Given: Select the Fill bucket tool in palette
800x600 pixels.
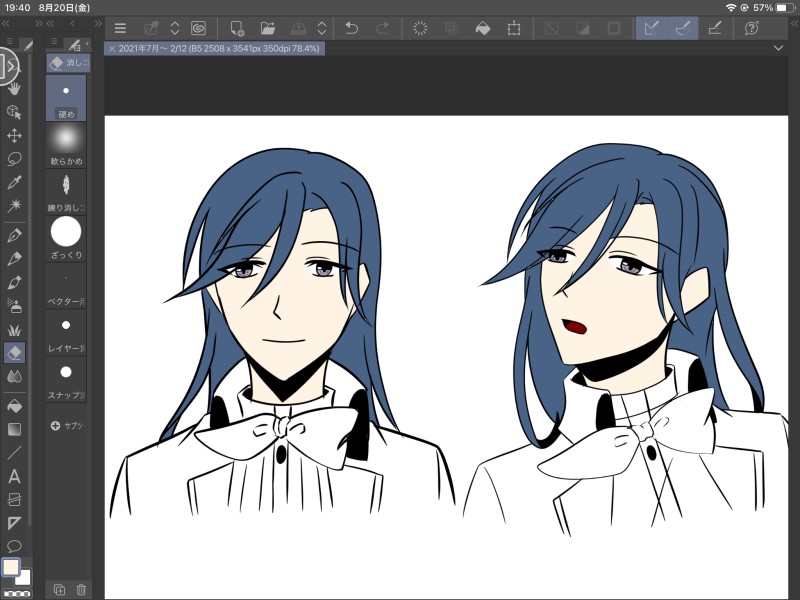Looking at the screenshot, I should tap(14, 406).
